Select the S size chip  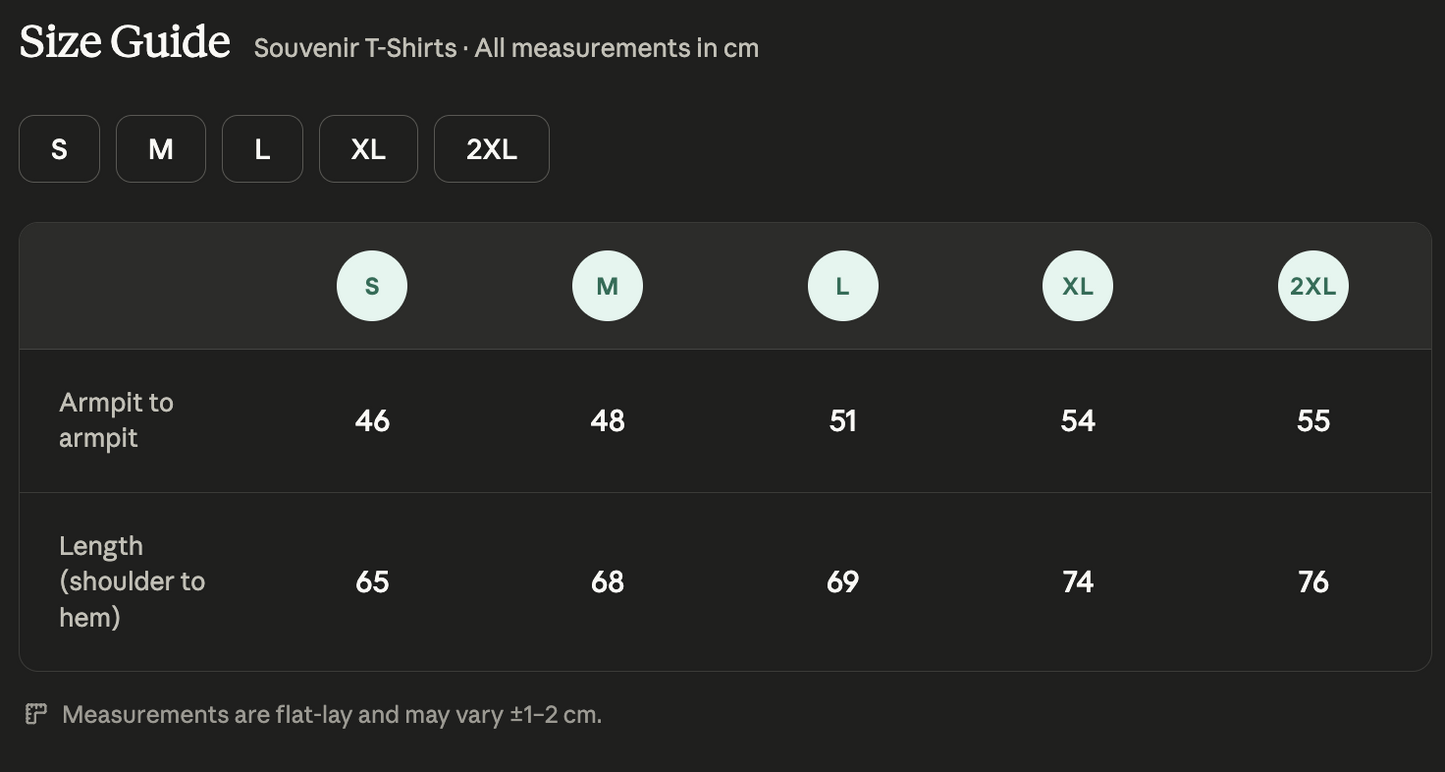click(59, 149)
